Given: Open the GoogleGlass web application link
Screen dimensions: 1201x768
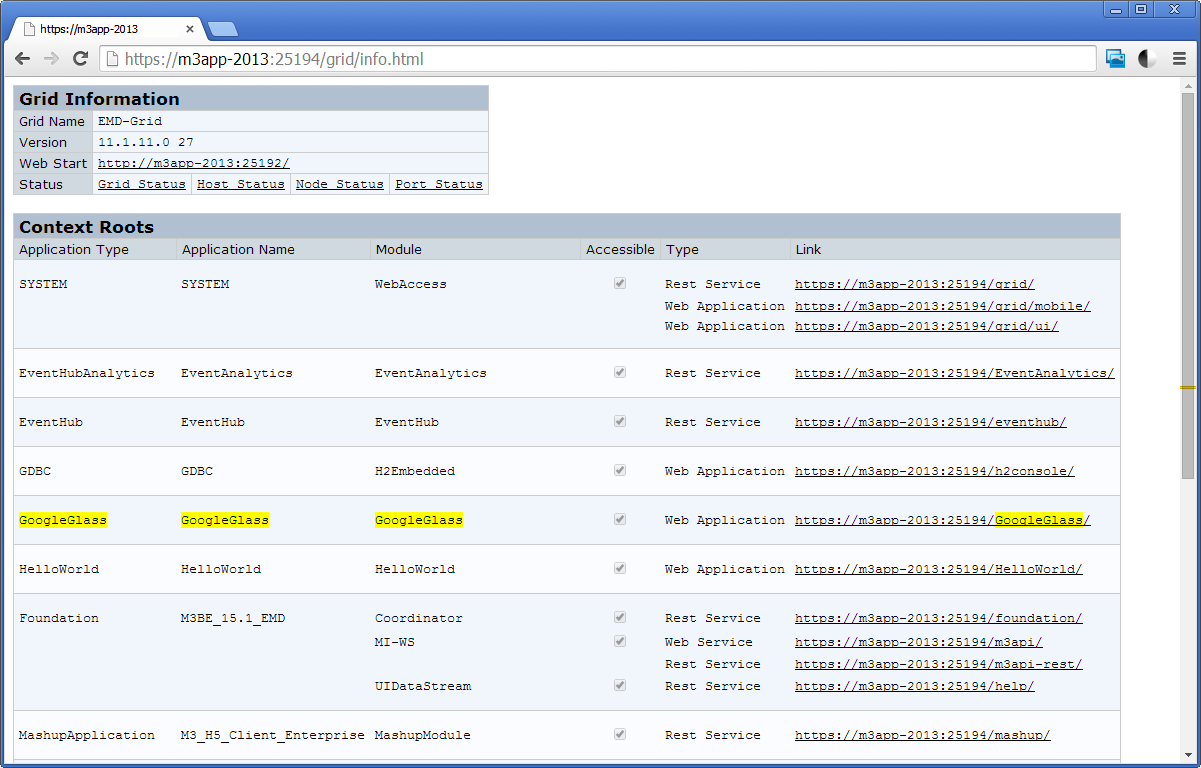Looking at the screenshot, I should point(942,520).
